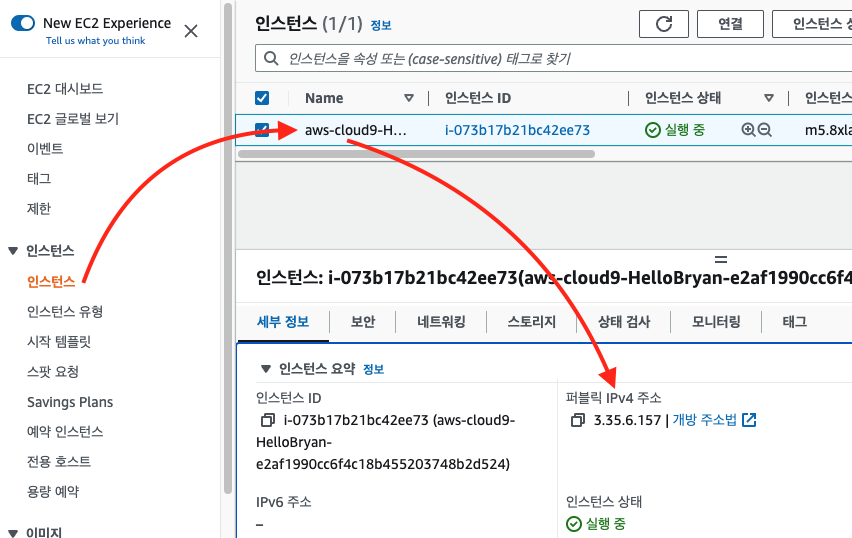The height and width of the screenshot is (538, 852).
Task: Click the search magnifier icon
Action: click(271, 58)
